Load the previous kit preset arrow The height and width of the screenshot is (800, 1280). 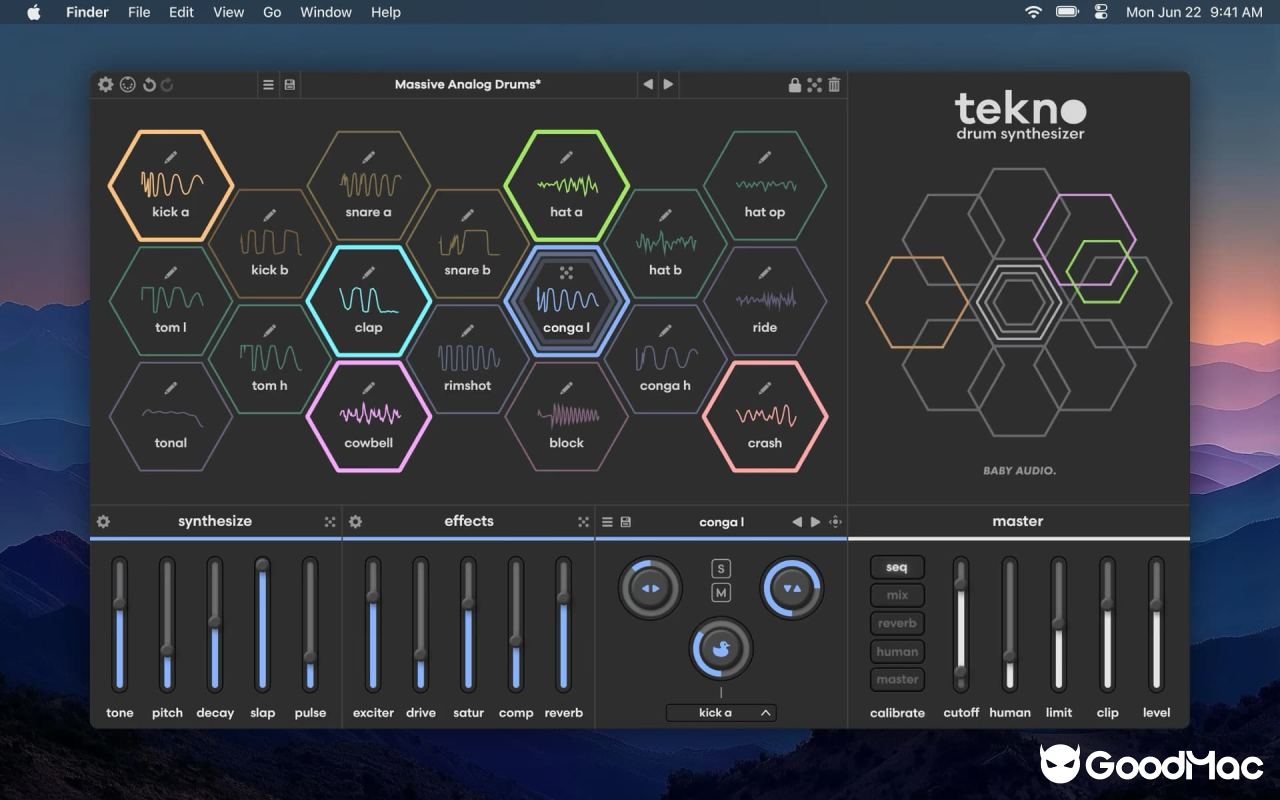pos(648,85)
